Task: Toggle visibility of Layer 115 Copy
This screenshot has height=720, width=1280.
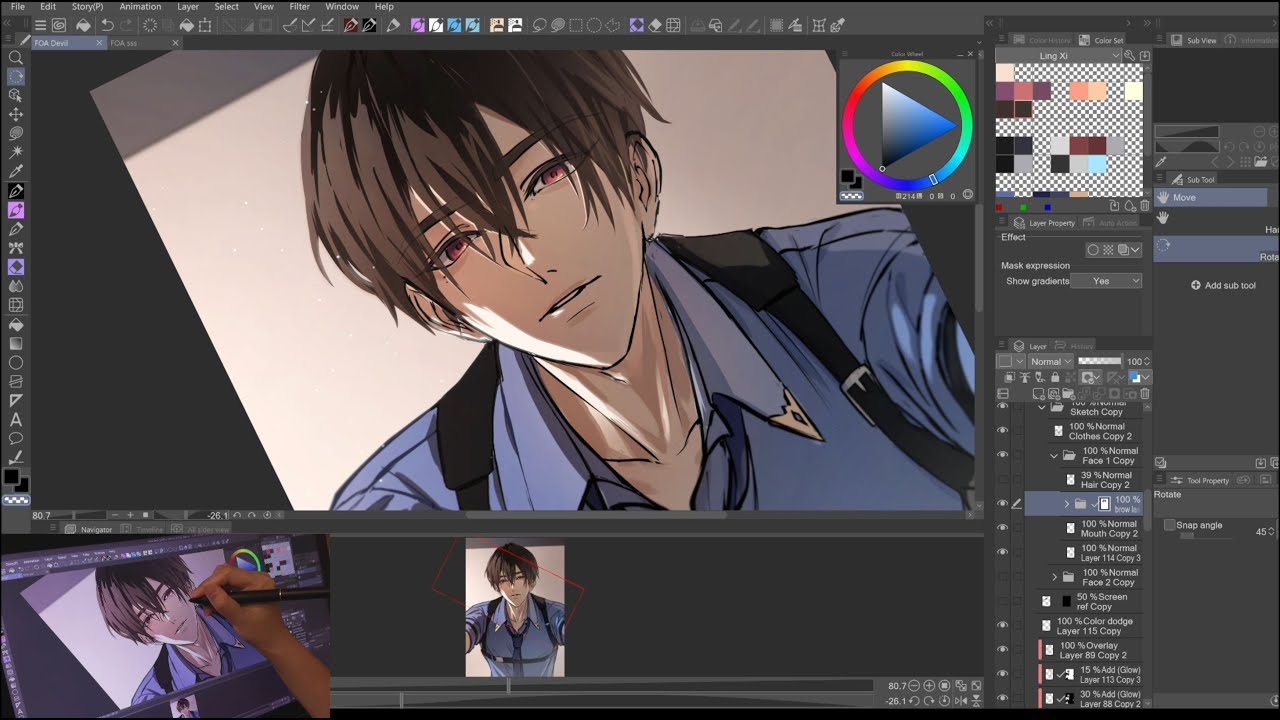Action: click(1002, 625)
